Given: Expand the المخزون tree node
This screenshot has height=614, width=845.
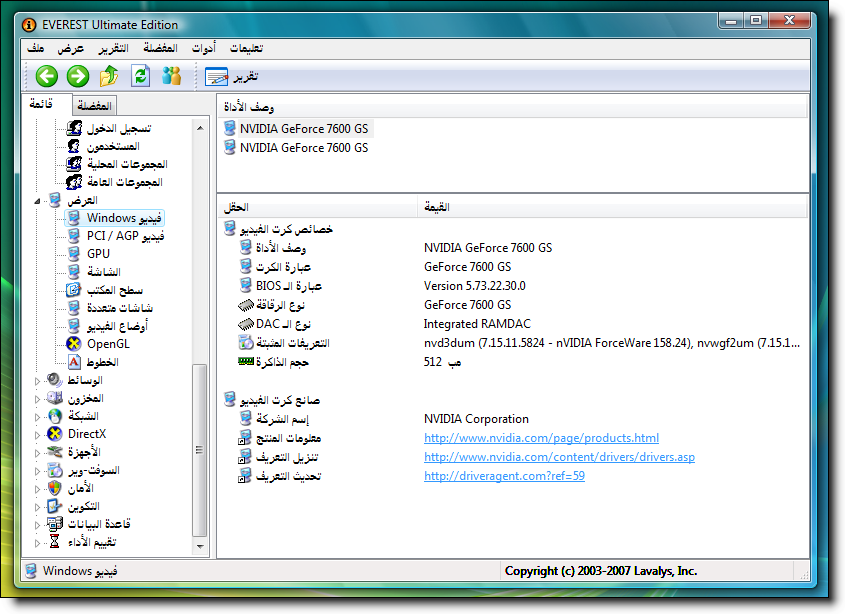Looking at the screenshot, I should coord(37,399).
